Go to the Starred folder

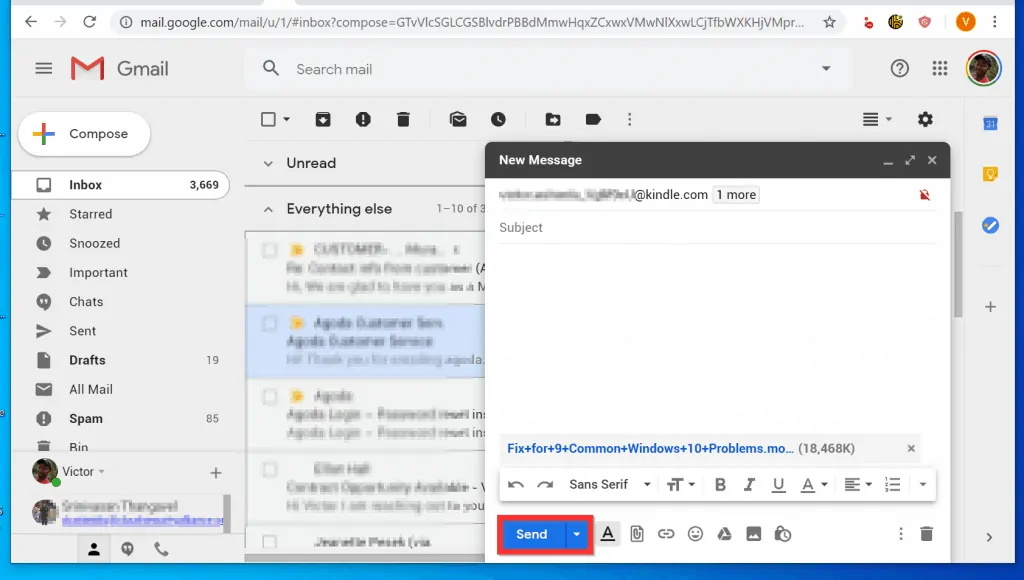point(90,214)
